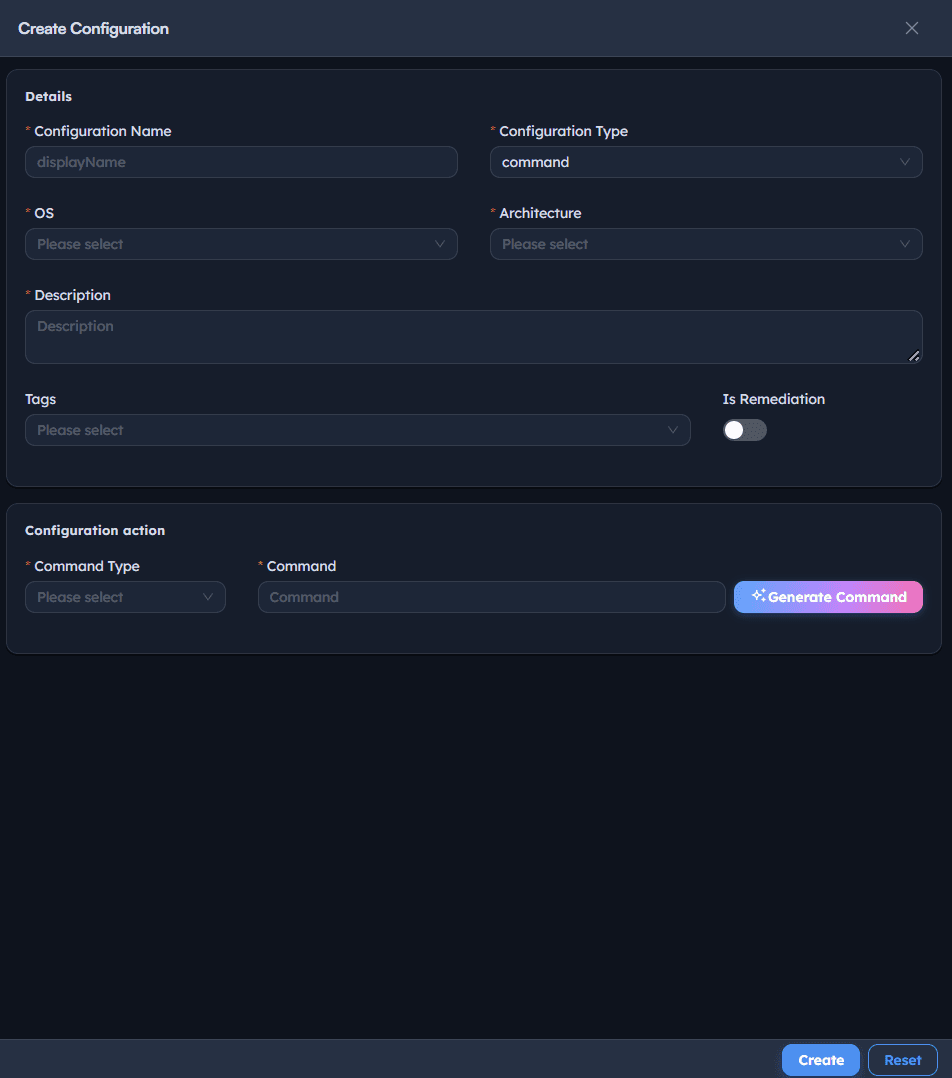Image resolution: width=952 pixels, height=1078 pixels.
Task: Open the Tags dropdown
Action: [357, 430]
